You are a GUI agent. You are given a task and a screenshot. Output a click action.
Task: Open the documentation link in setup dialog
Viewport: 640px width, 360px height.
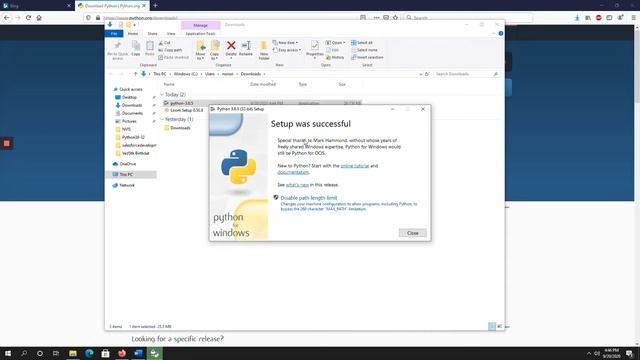pyautogui.click(x=293, y=172)
